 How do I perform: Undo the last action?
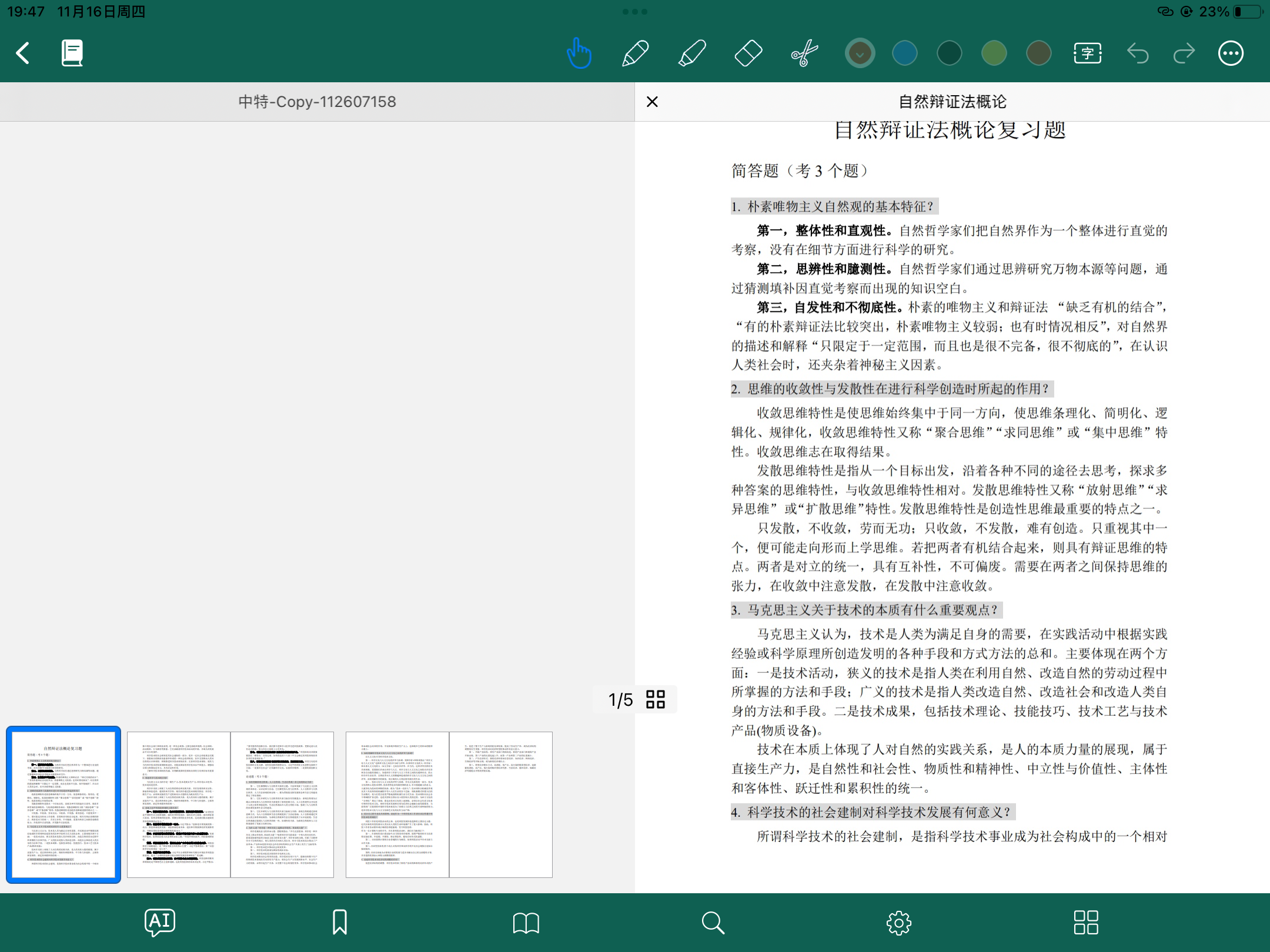[x=1138, y=53]
